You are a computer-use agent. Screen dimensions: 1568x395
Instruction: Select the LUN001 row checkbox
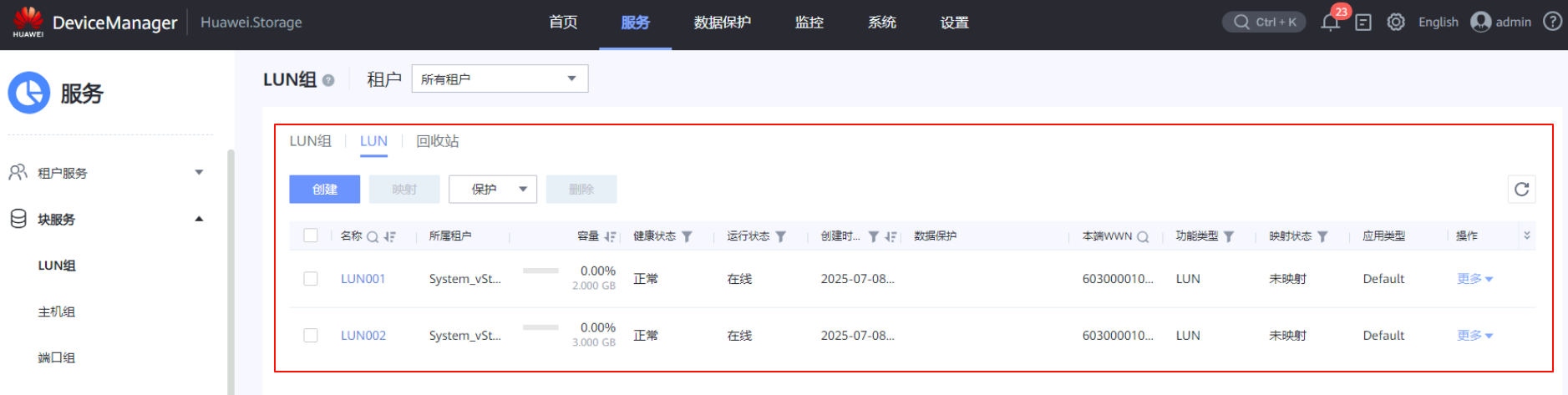click(311, 279)
